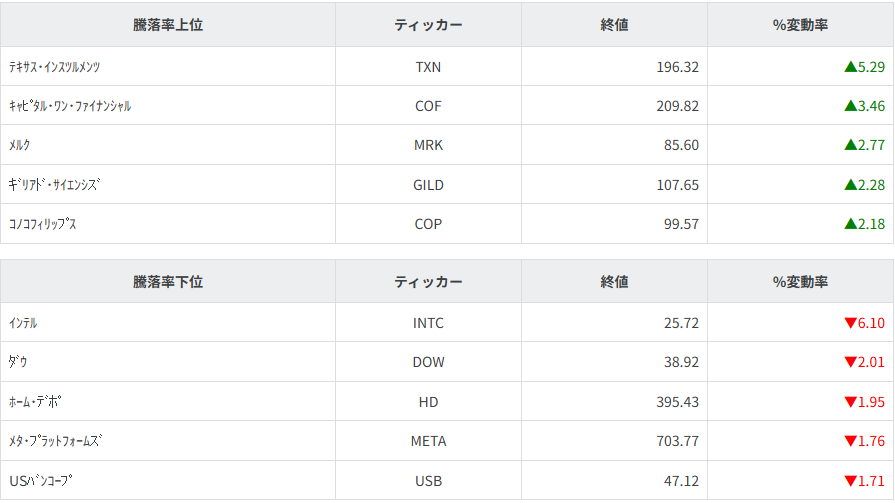895x503 pixels.
Task: Open the インテル stock link
Action: tap(23, 323)
